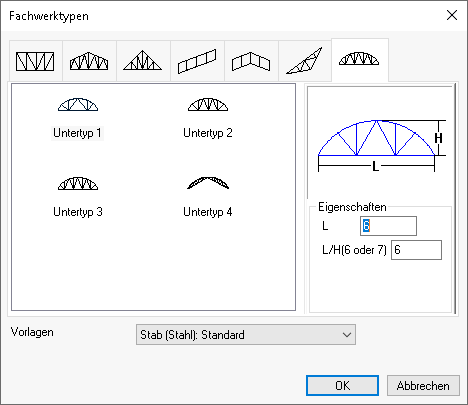This screenshot has height=405, width=468.
Task: Open the mono-pitch triangular truss tab
Action: tap(305, 61)
